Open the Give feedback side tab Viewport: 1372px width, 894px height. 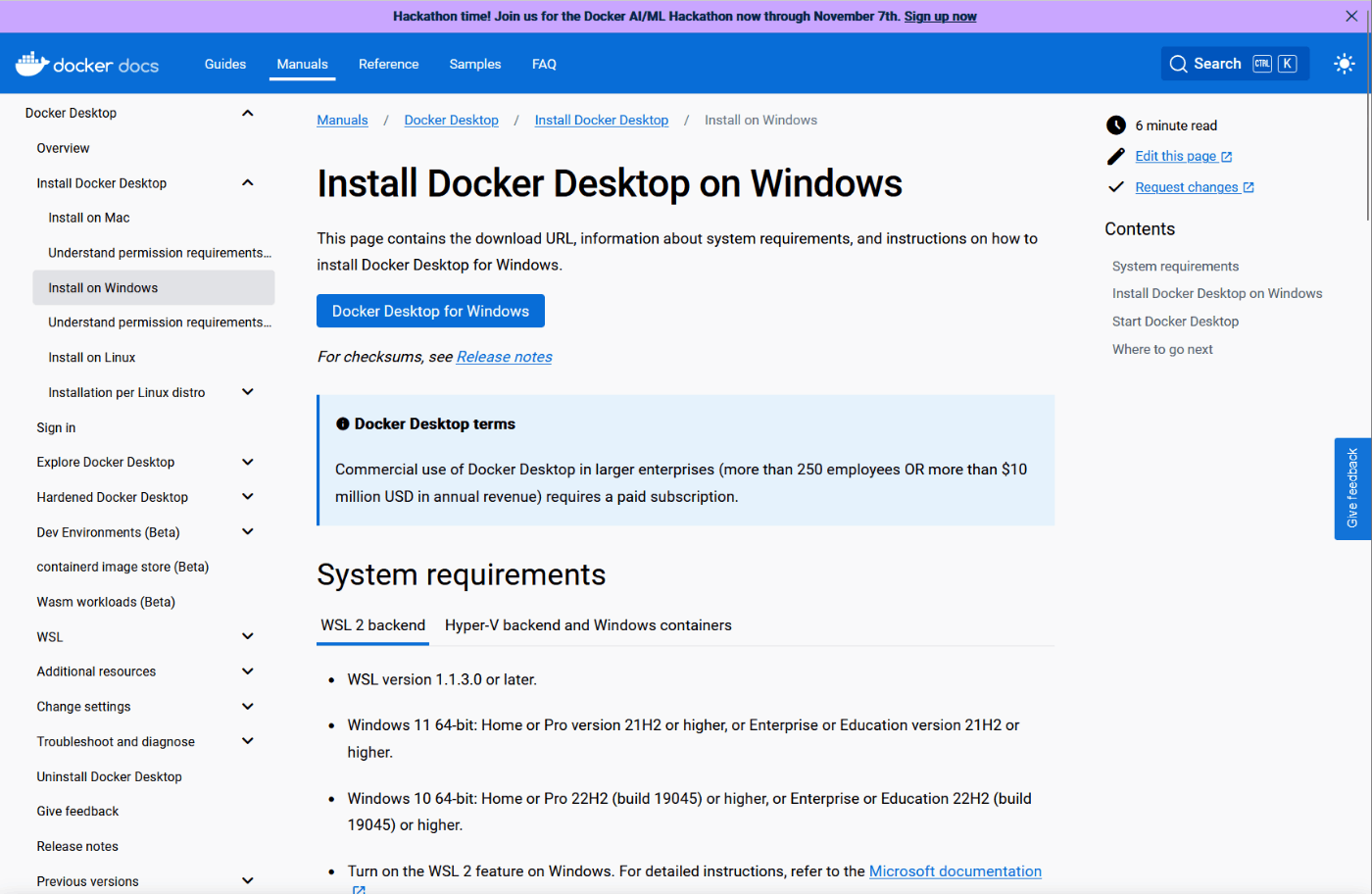[1352, 488]
